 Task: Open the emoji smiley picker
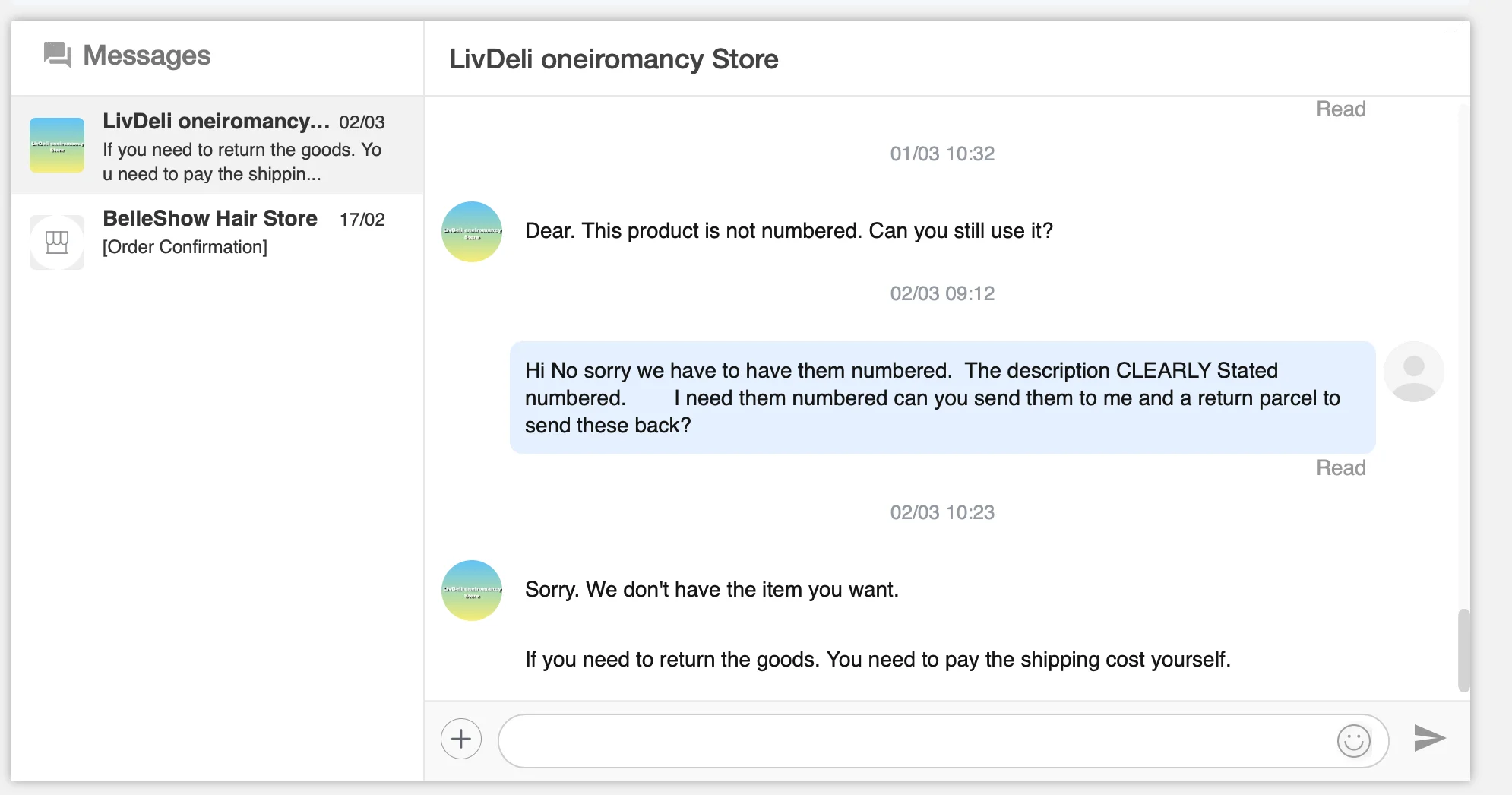click(x=1353, y=740)
